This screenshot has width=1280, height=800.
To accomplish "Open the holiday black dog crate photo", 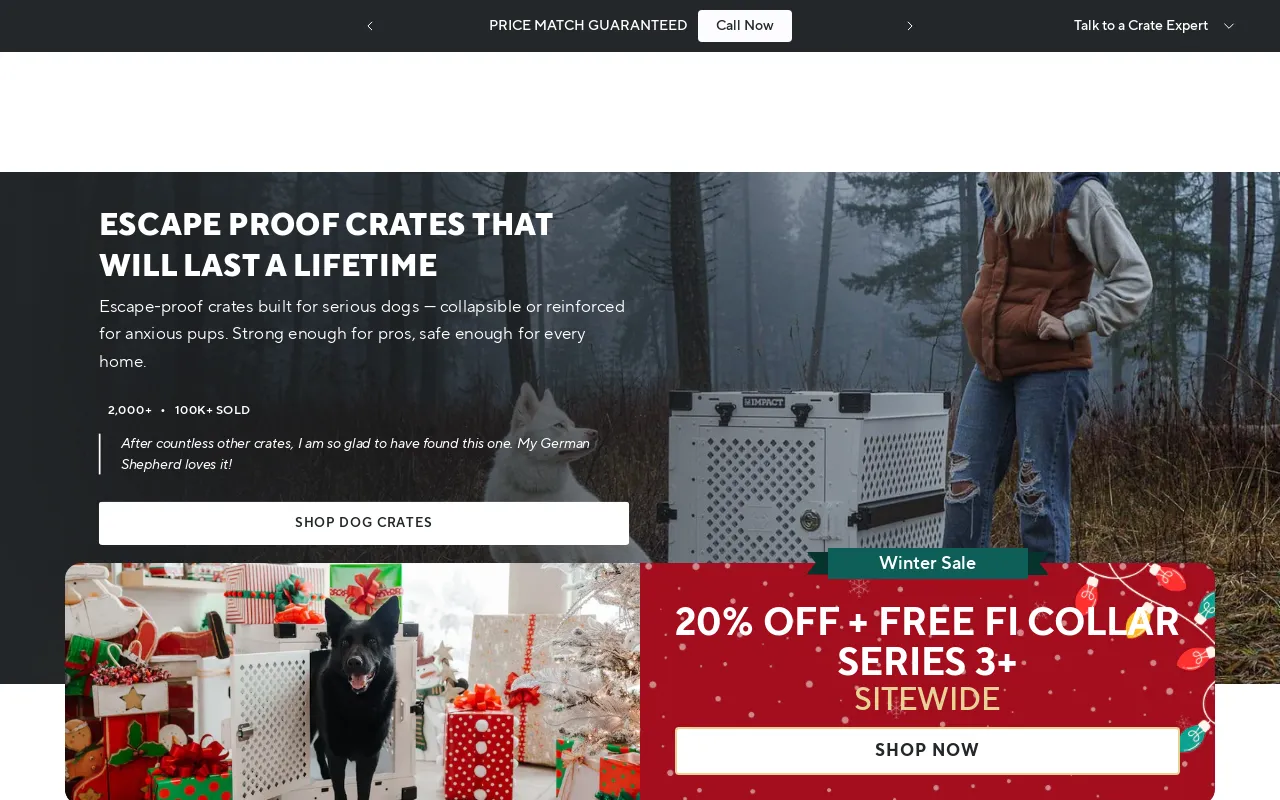I will pos(352,681).
